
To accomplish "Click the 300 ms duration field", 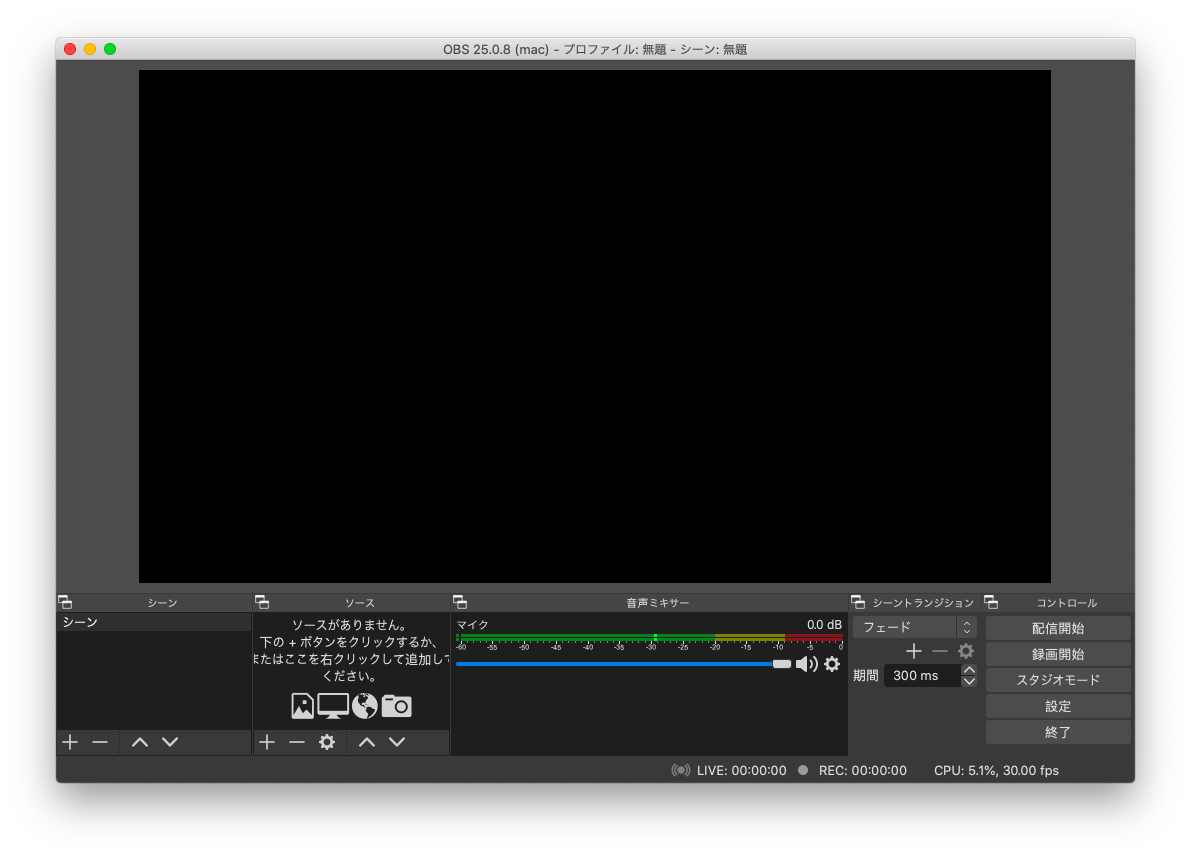I will pyautogui.click(x=923, y=675).
